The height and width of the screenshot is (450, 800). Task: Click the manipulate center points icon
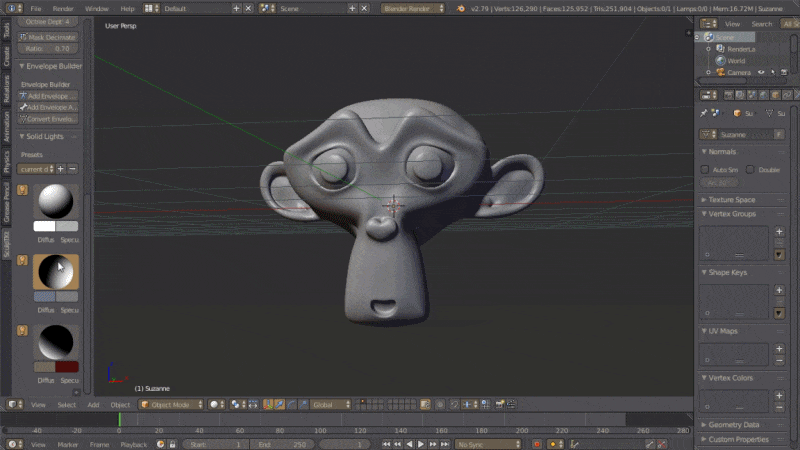tap(253, 405)
